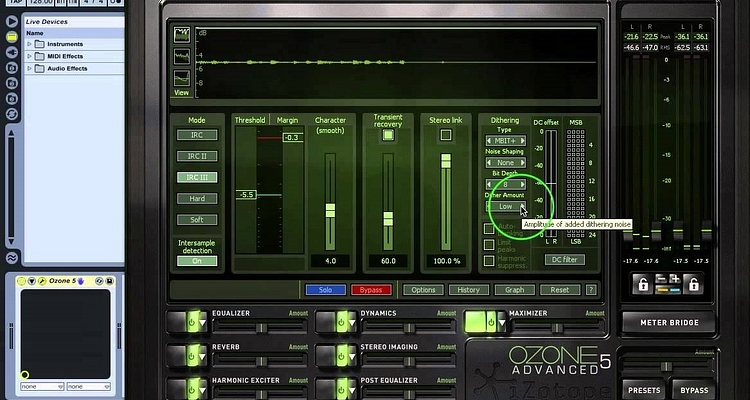The height and width of the screenshot is (400, 750).
Task: Open the Options dialog
Action: (423, 290)
